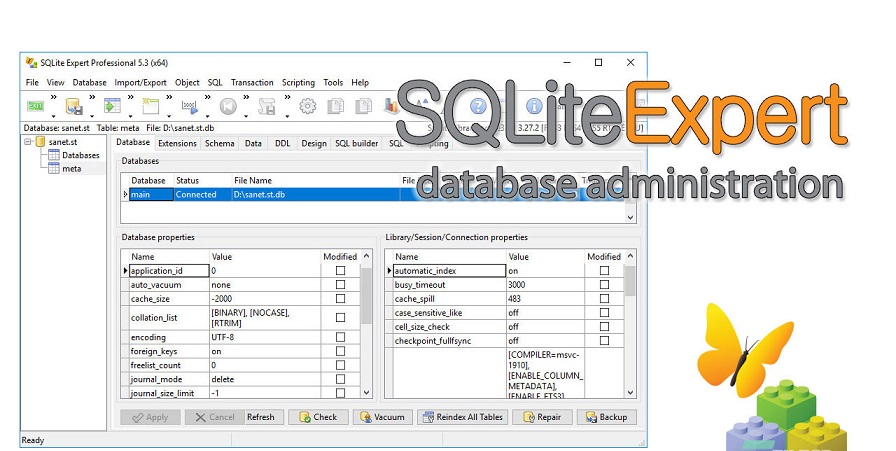Click the import table icon with green arrow
Image resolution: width=896 pixels, height=451 pixels.
click(x=112, y=106)
